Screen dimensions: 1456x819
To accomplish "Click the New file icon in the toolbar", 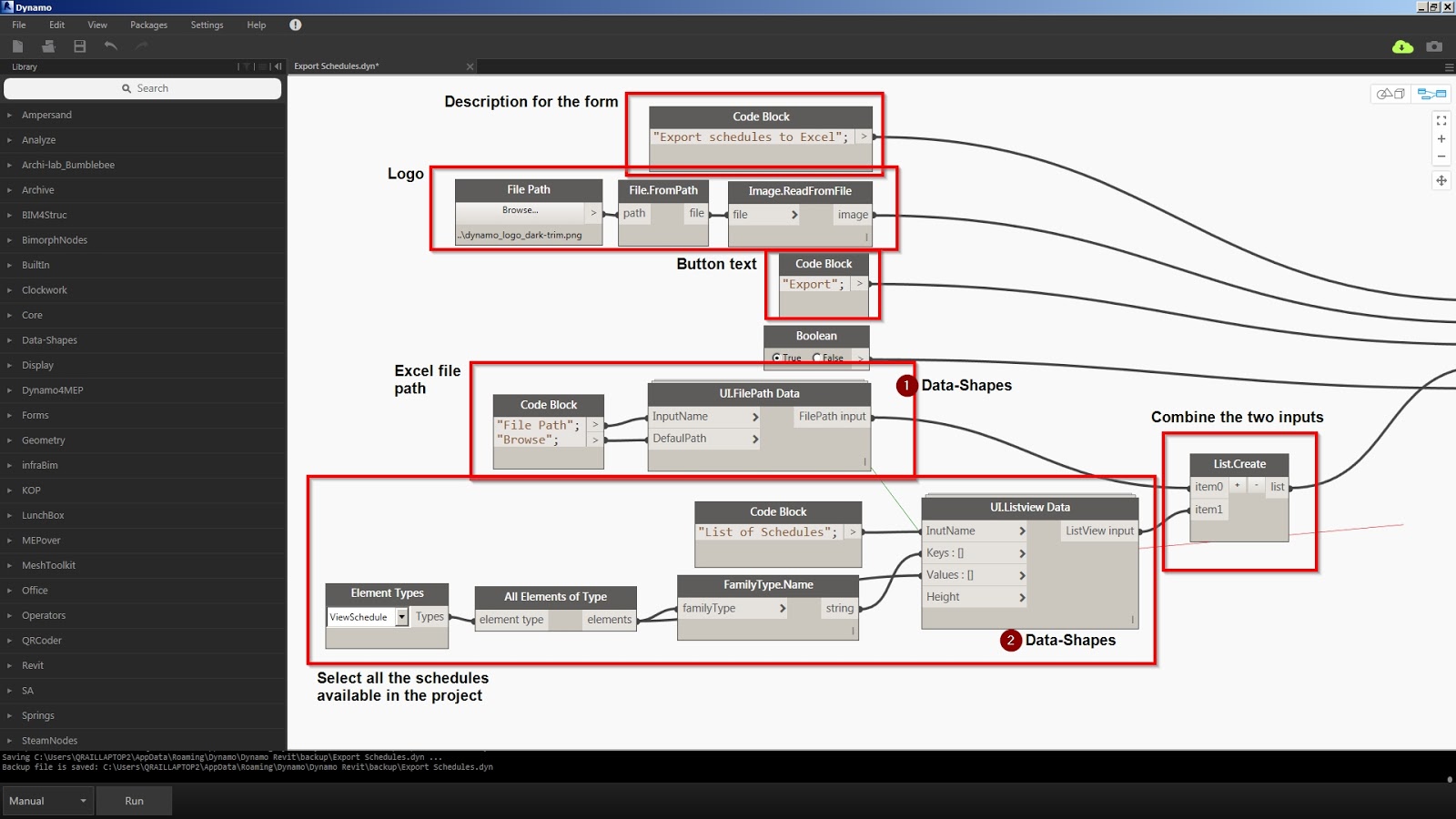I will pos(17,46).
